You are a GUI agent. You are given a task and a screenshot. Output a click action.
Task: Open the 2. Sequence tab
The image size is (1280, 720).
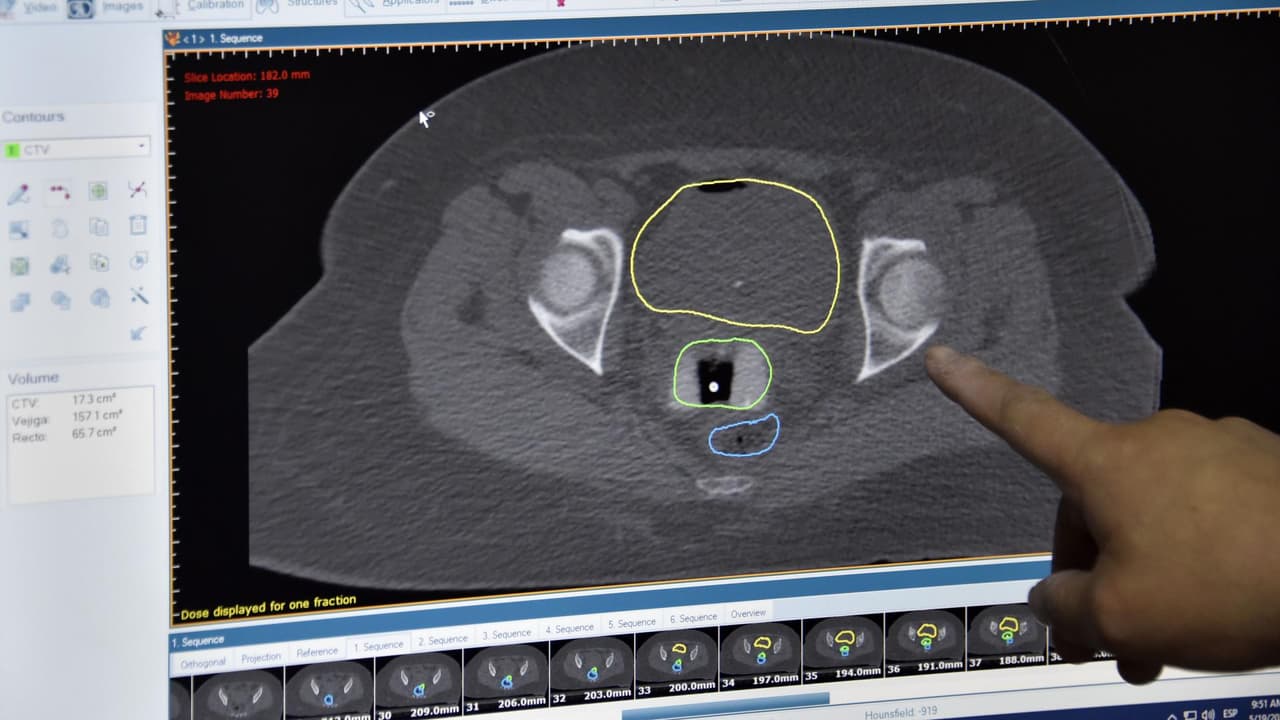[443, 639]
